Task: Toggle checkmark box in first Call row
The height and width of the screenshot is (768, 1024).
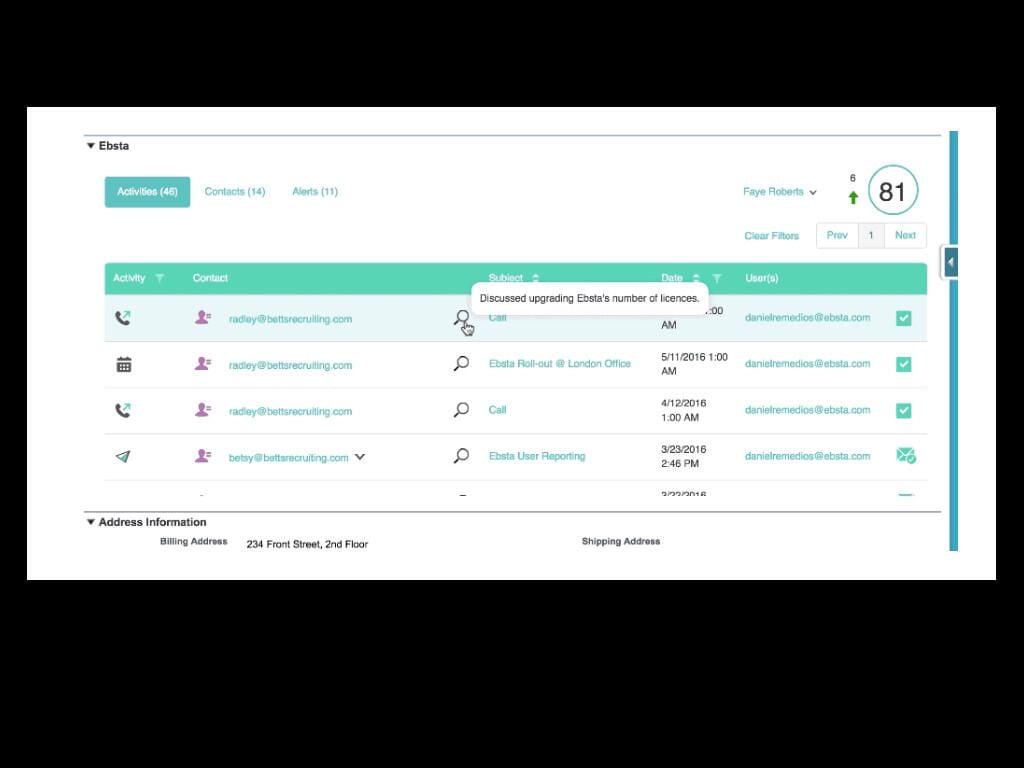Action: [x=903, y=318]
